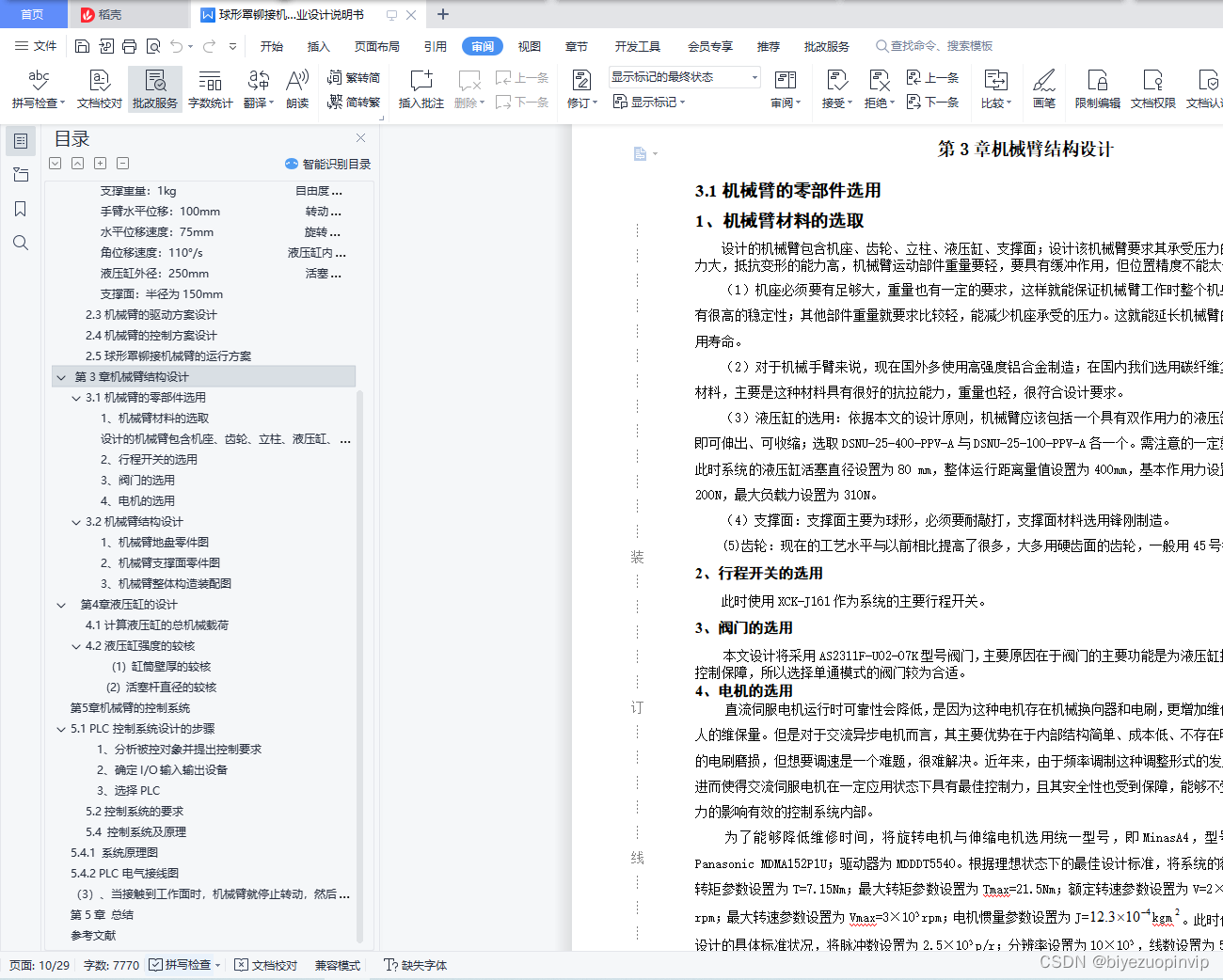
Task: Open the 文件 menu
Action: point(36,46)
